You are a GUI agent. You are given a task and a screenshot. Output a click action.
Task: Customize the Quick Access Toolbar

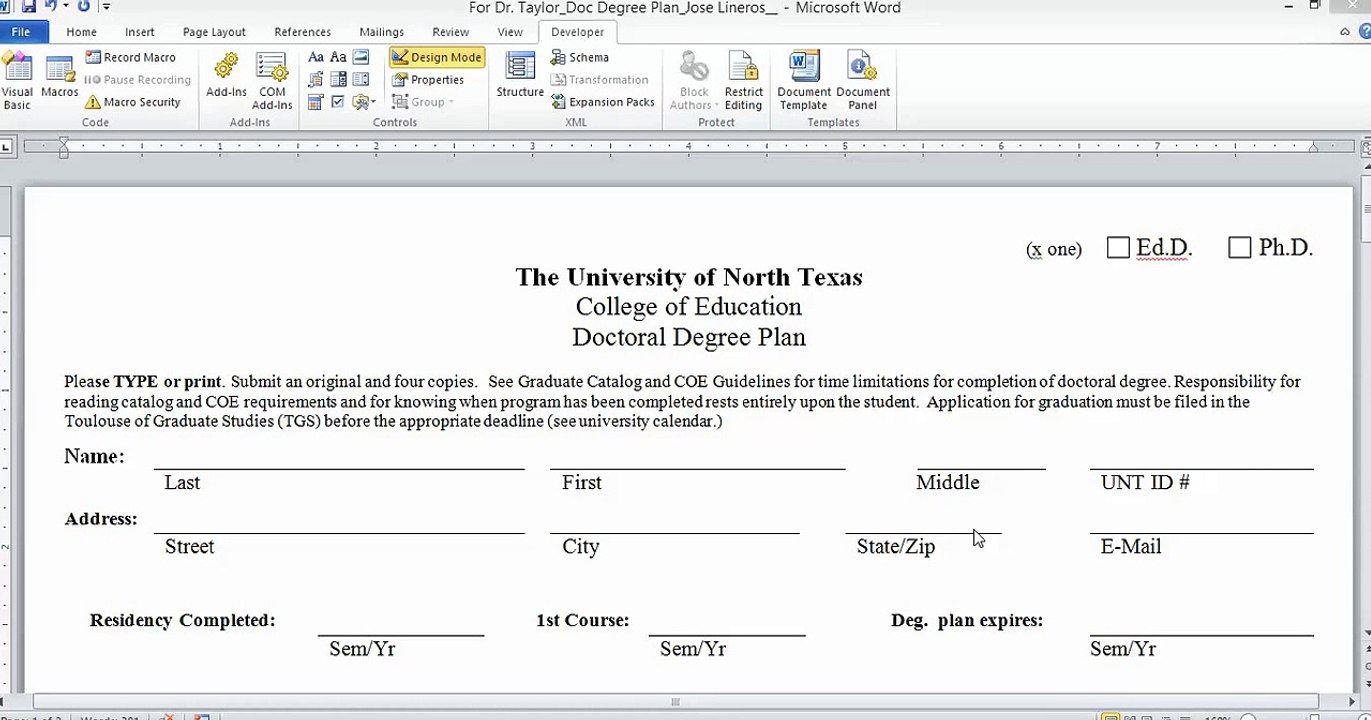pyautogui.click(x=106, y=7)
